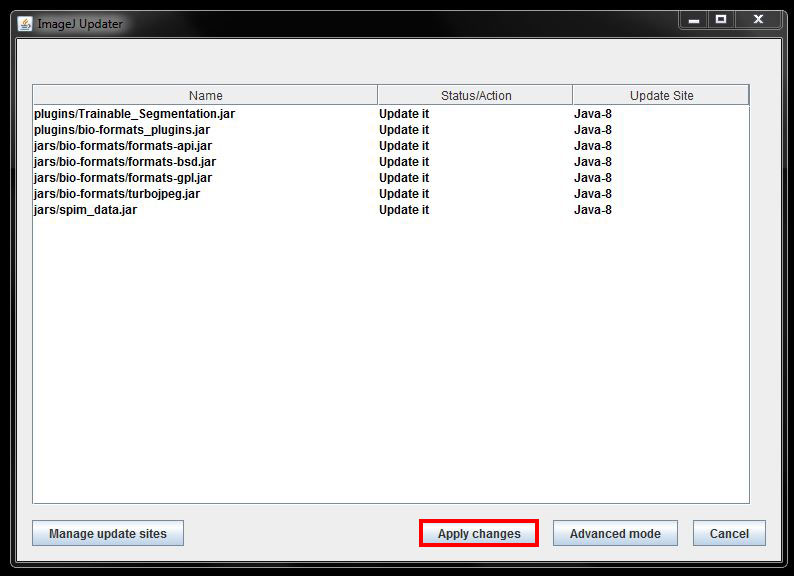Open the Update it action for Trainable_Segmentation.jar
The width and height of the screenshot is (794, 576).
pos(404,114)
